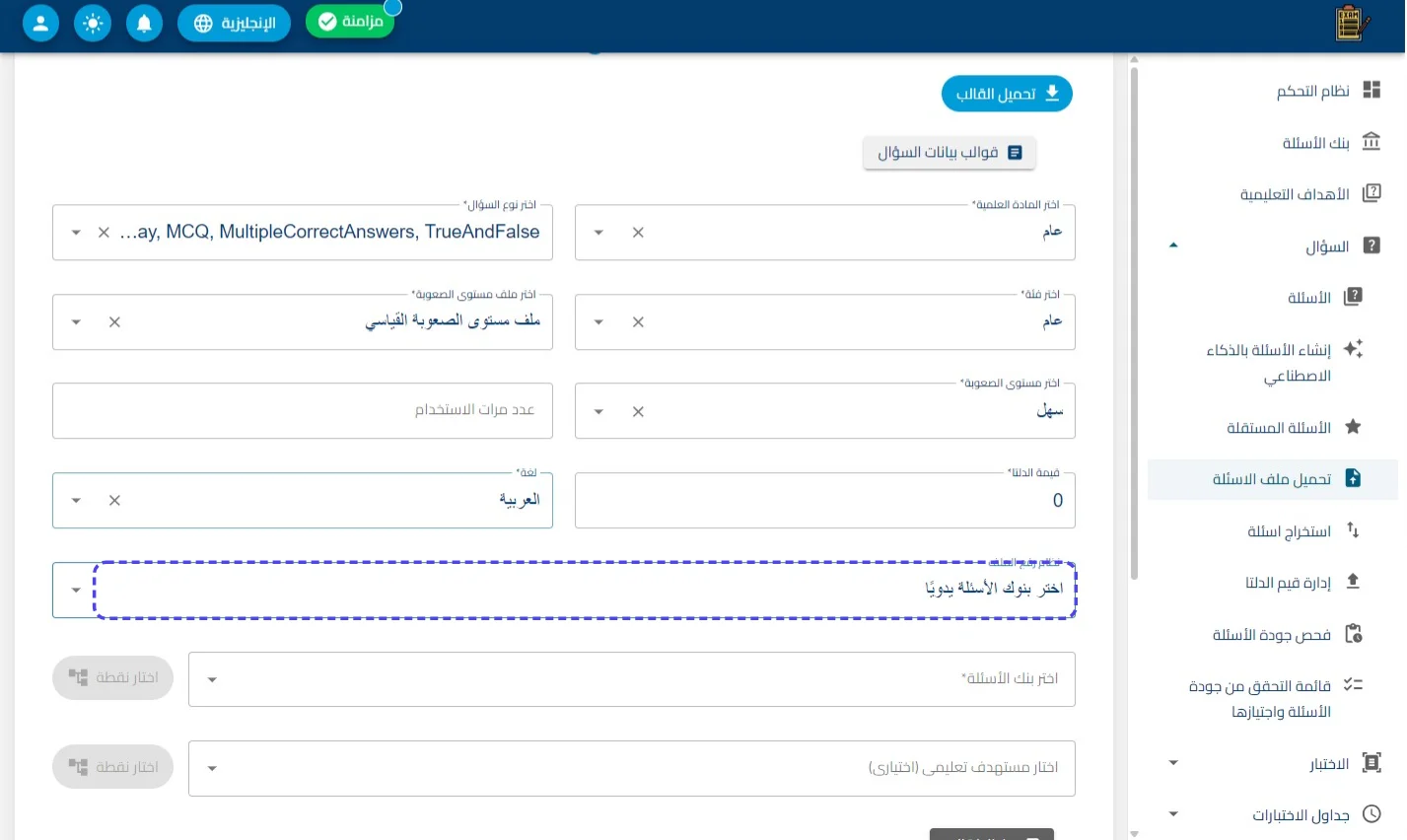Clear the العربية language selection
Screen dimensions: 1407x840
[x=114, y=501]
